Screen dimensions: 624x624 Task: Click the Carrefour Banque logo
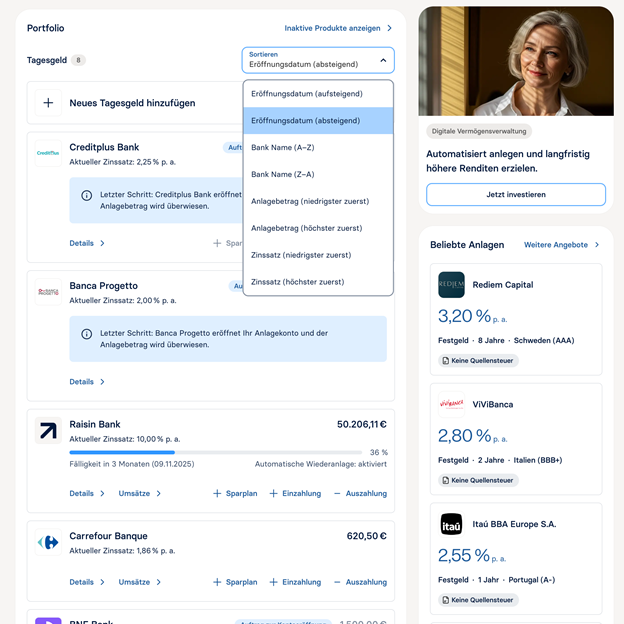click(48, 542)
